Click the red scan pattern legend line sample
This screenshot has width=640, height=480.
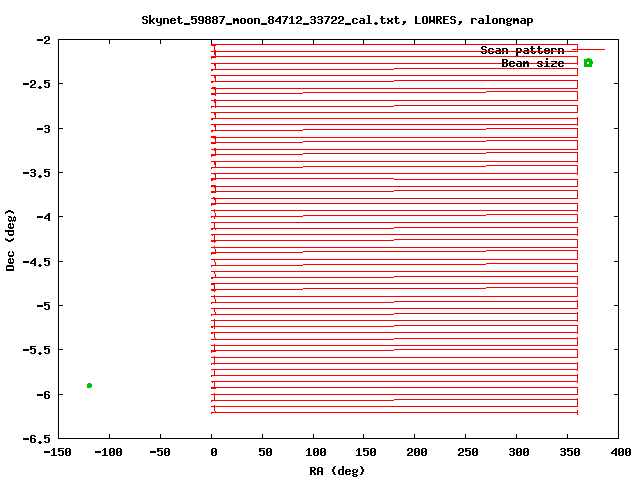(x=589, y=49)
